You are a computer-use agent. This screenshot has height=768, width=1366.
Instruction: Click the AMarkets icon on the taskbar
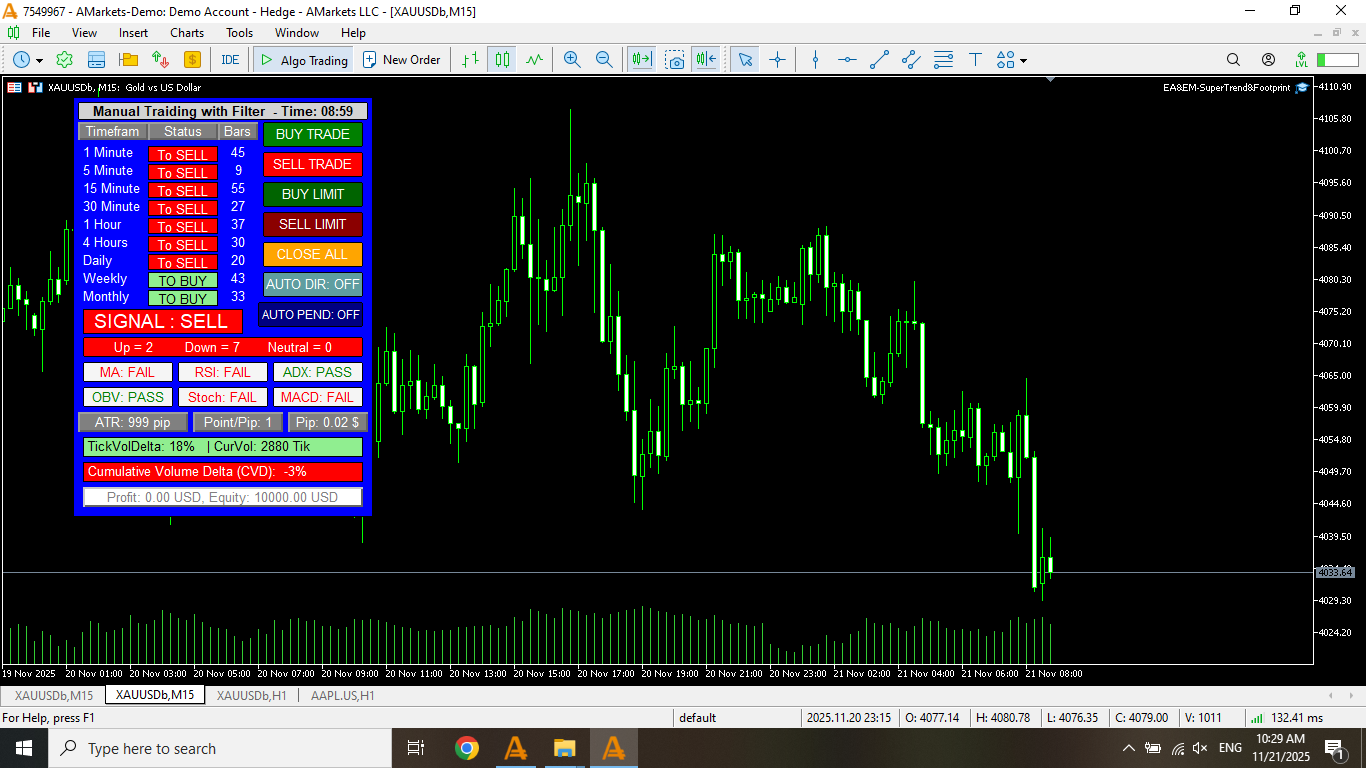(516, 747)
